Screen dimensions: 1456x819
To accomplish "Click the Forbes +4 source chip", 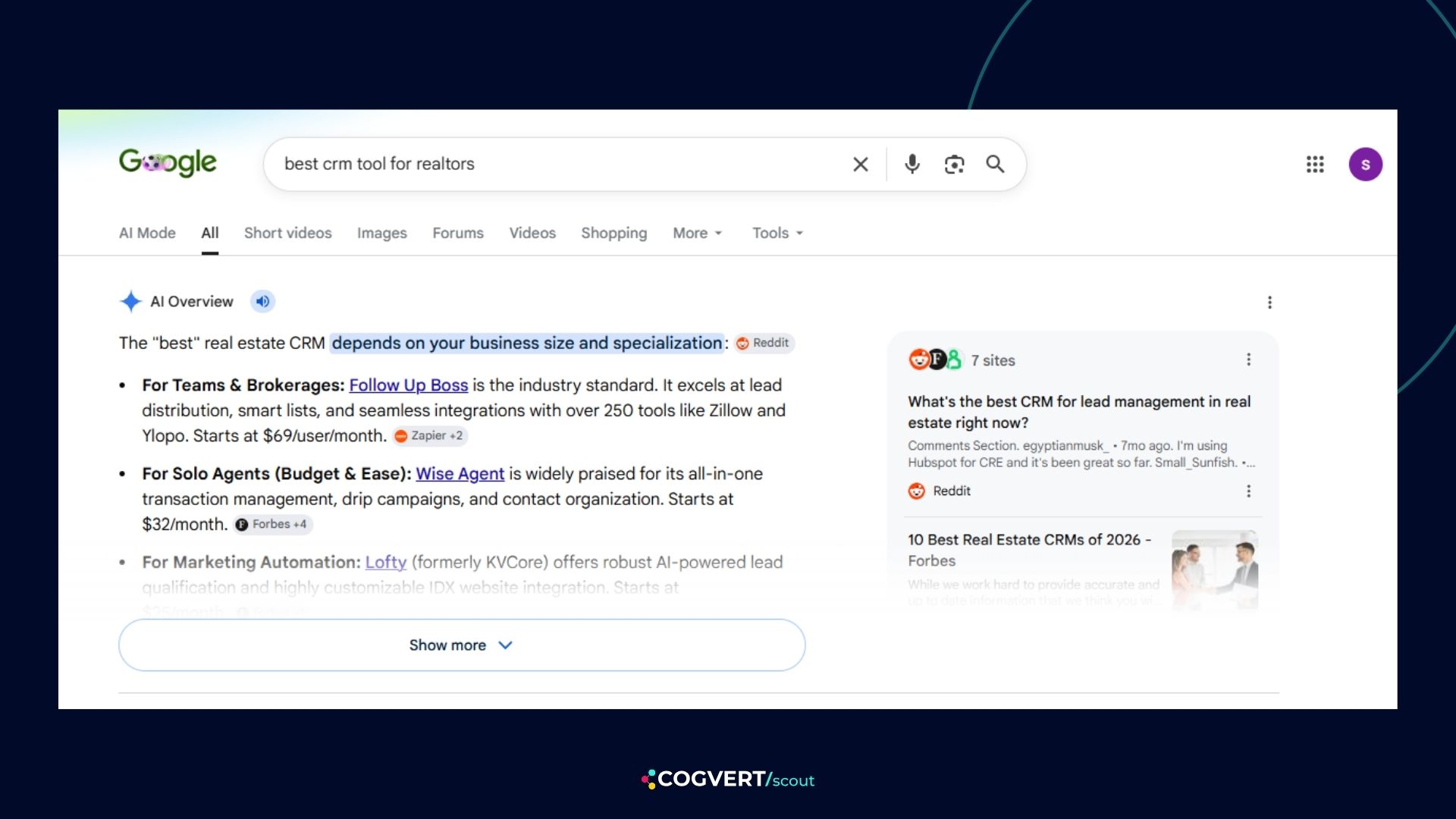I will 271,525.
